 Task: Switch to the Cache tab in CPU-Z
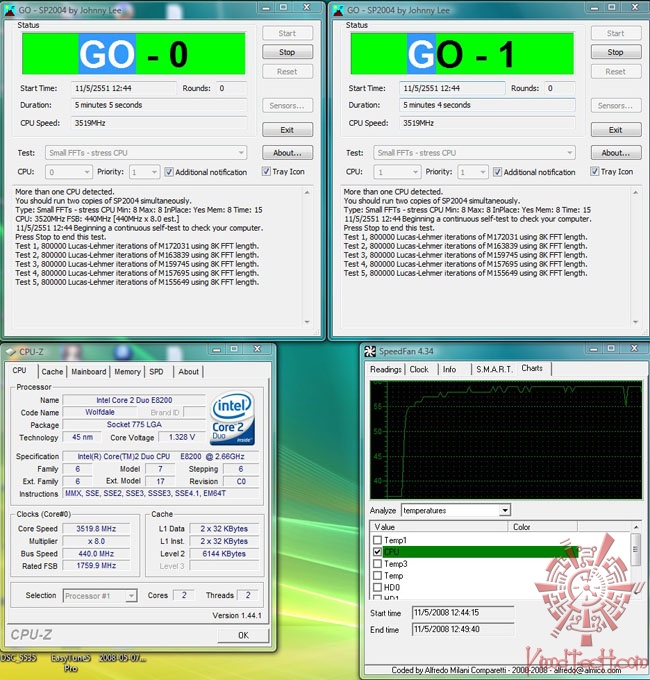pyautogui.click(x=52, y=372)
